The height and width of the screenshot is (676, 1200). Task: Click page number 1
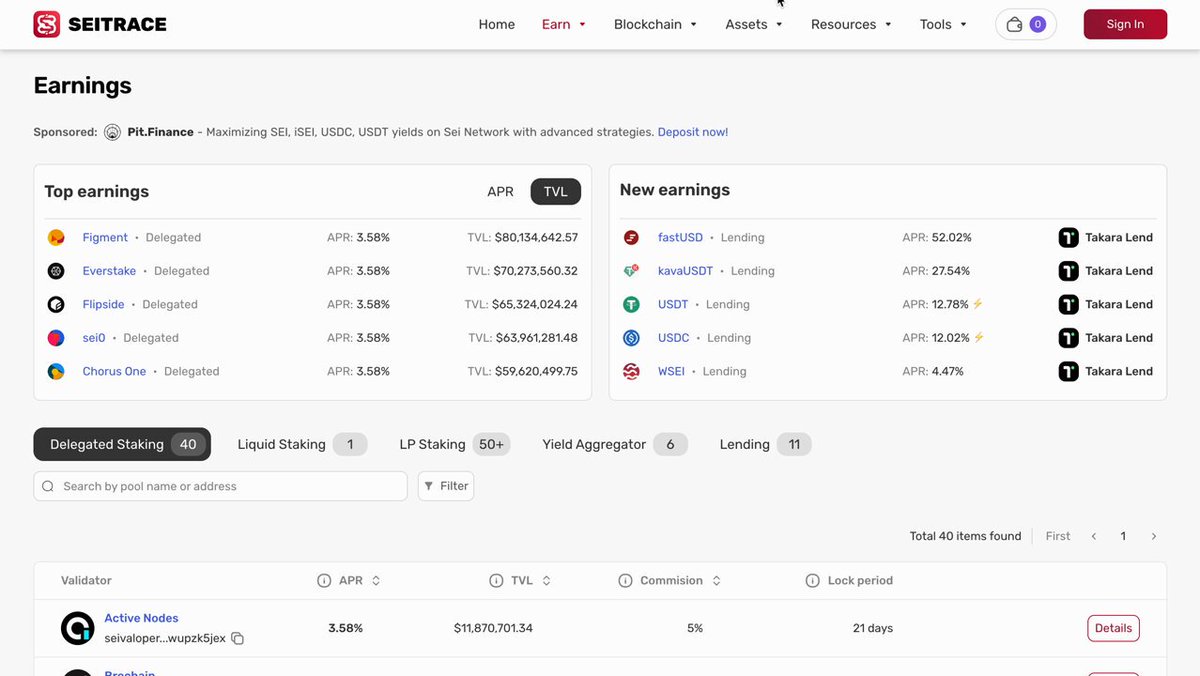(x=1123, y=537)
